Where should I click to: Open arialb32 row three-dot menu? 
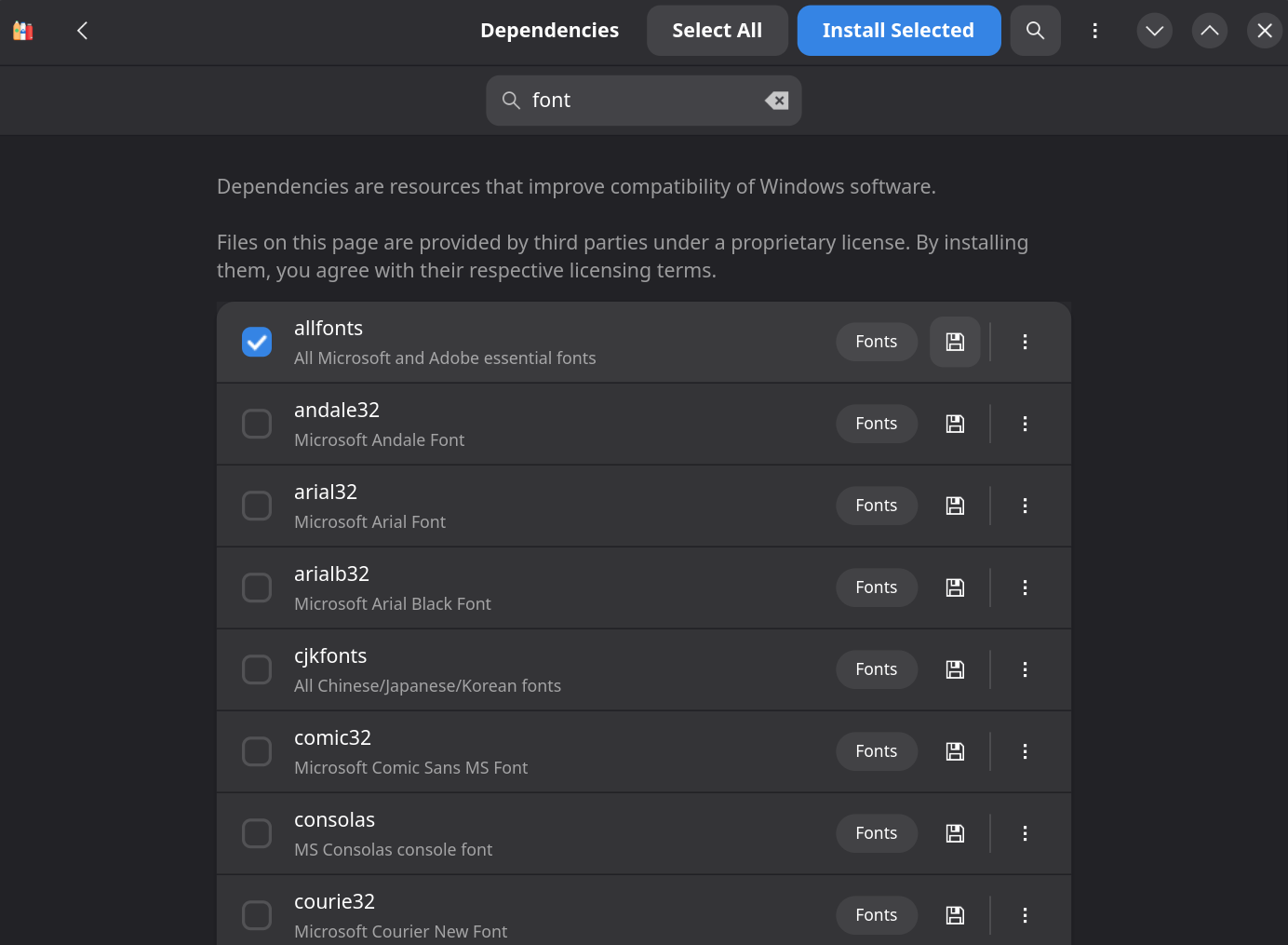1025,587
